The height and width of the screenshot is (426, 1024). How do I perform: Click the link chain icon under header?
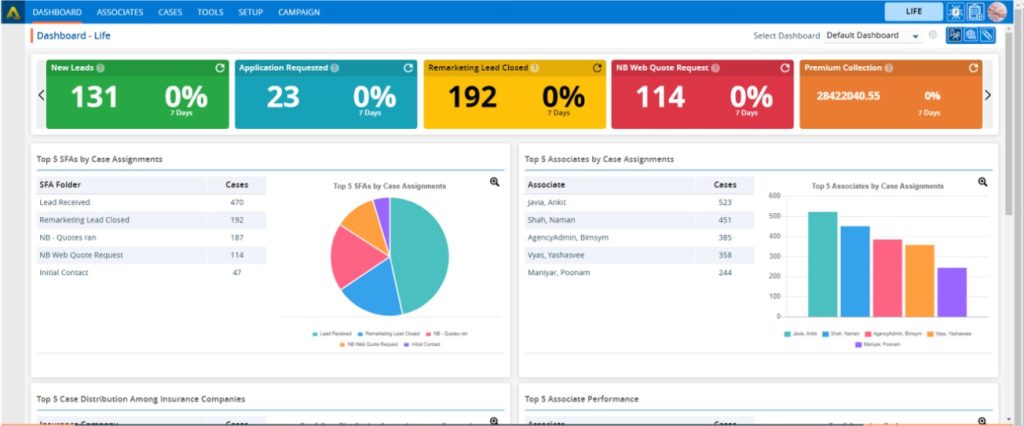(x=987, y=35)
